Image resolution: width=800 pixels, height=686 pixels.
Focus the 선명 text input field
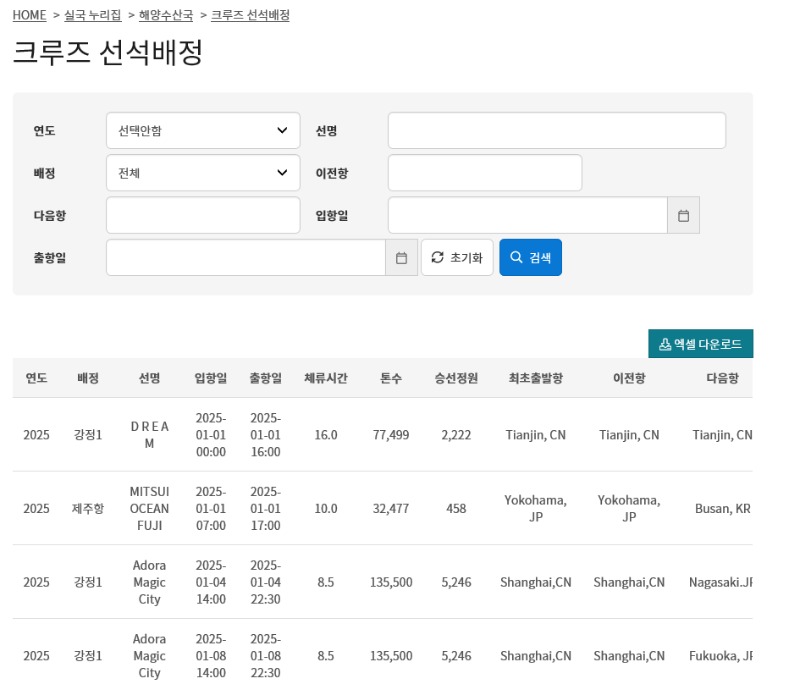pyautogui.click(x=557, y=131)
